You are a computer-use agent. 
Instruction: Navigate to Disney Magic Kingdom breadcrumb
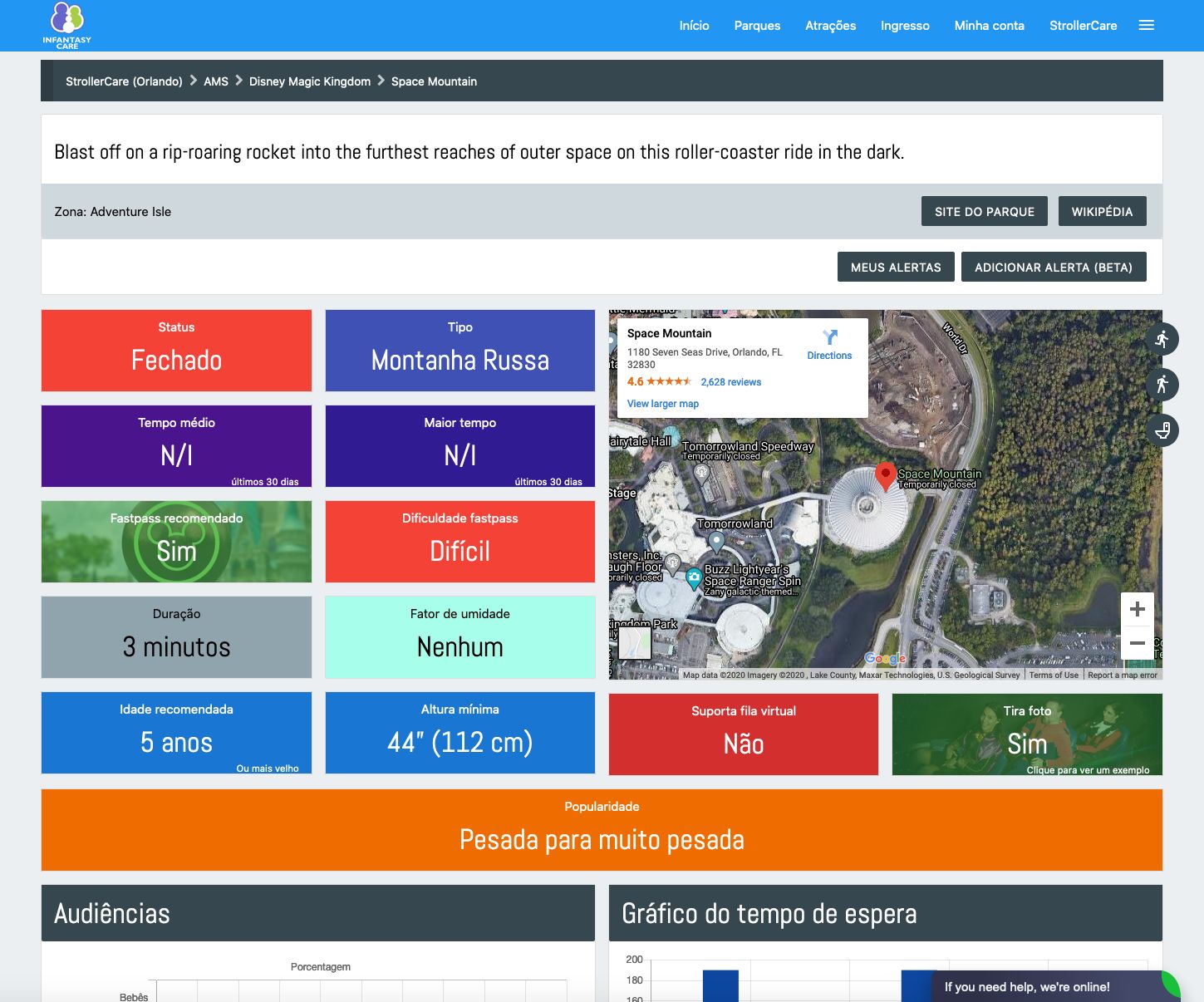pyautogui.click(x=309, y=81)
